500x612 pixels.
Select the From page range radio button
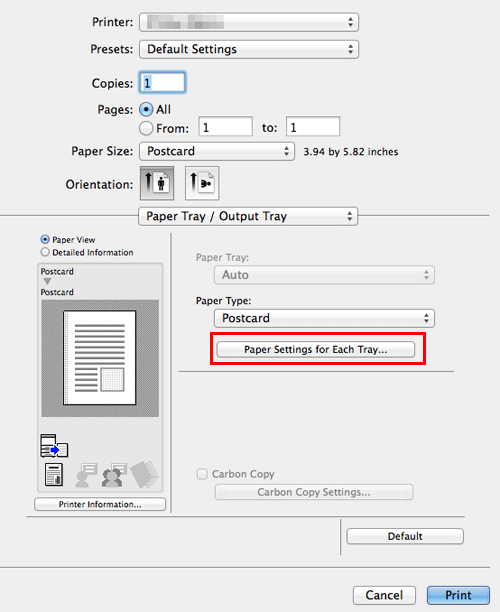tap(146, 128)
